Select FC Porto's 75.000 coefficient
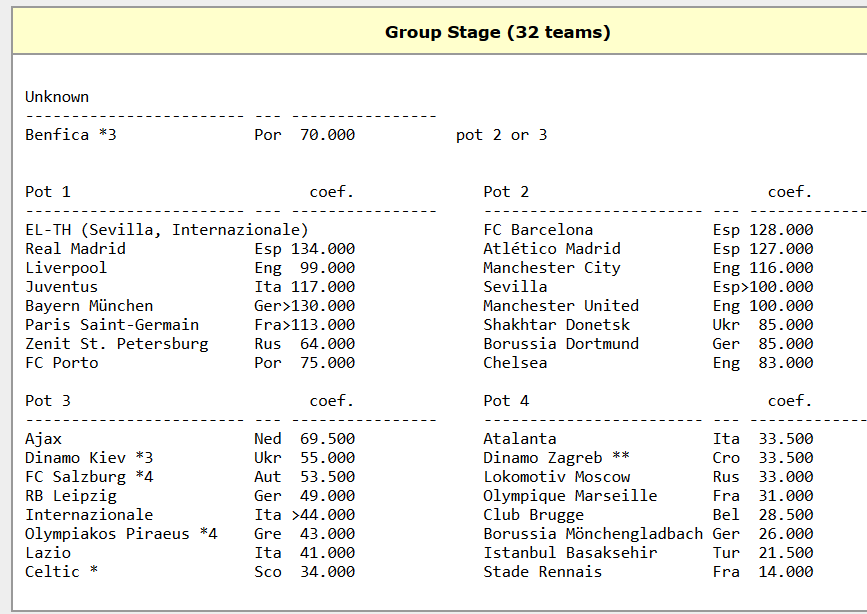The width and height of the screenshot is (867, 614). (x=327, y=362)
